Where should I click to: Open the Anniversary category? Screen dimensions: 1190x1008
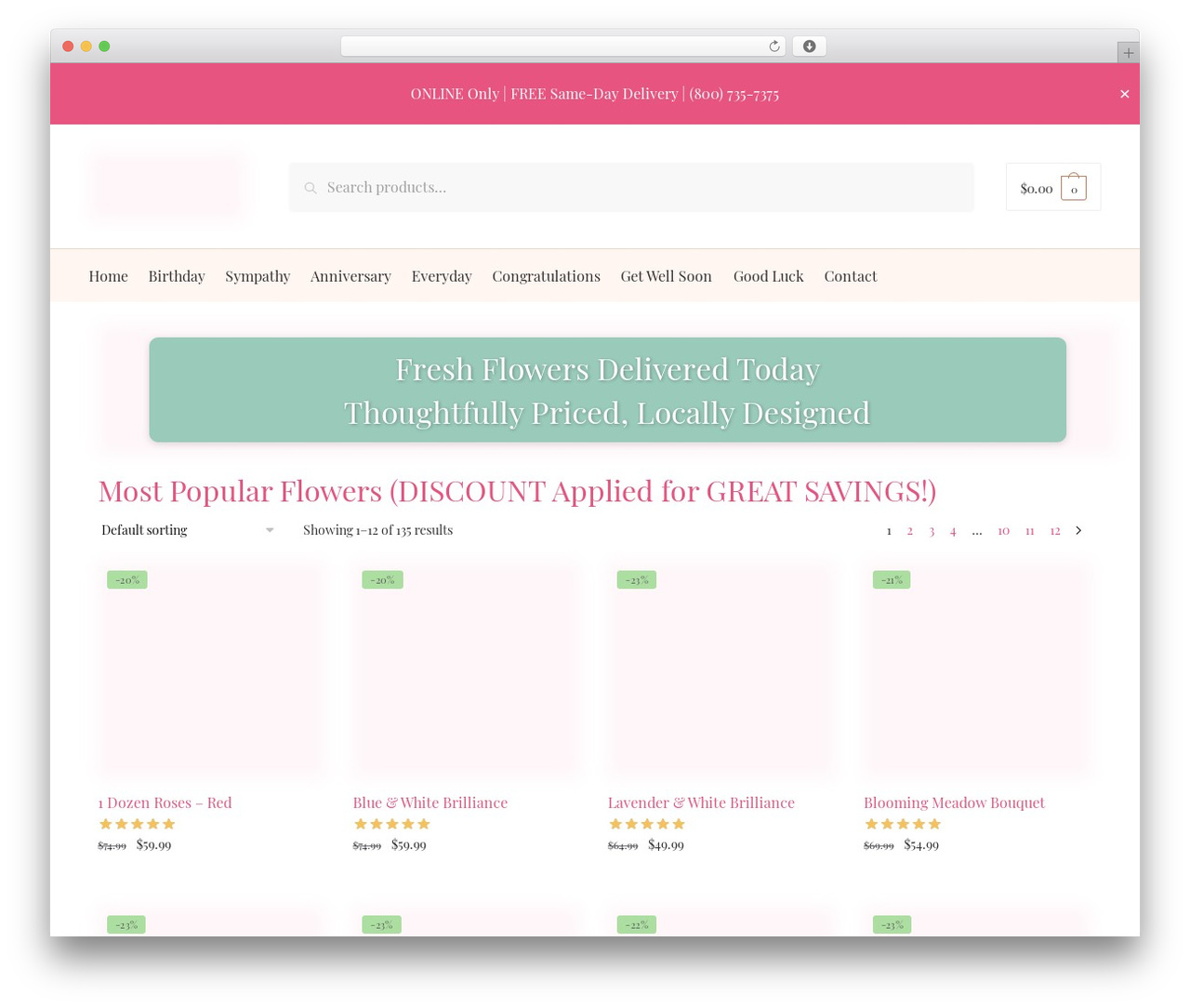[x=350, y=276]
